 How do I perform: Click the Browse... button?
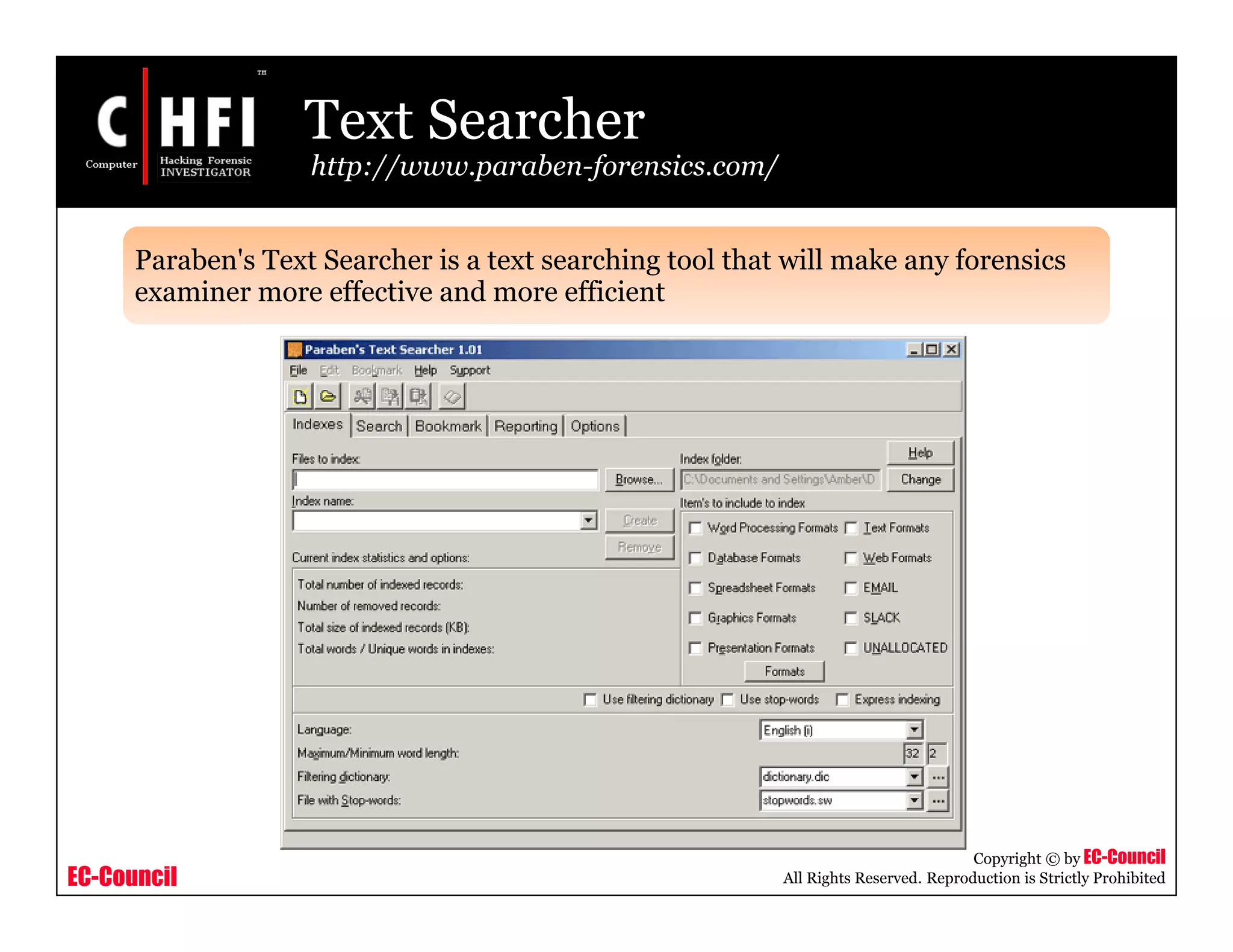point(639,480)
